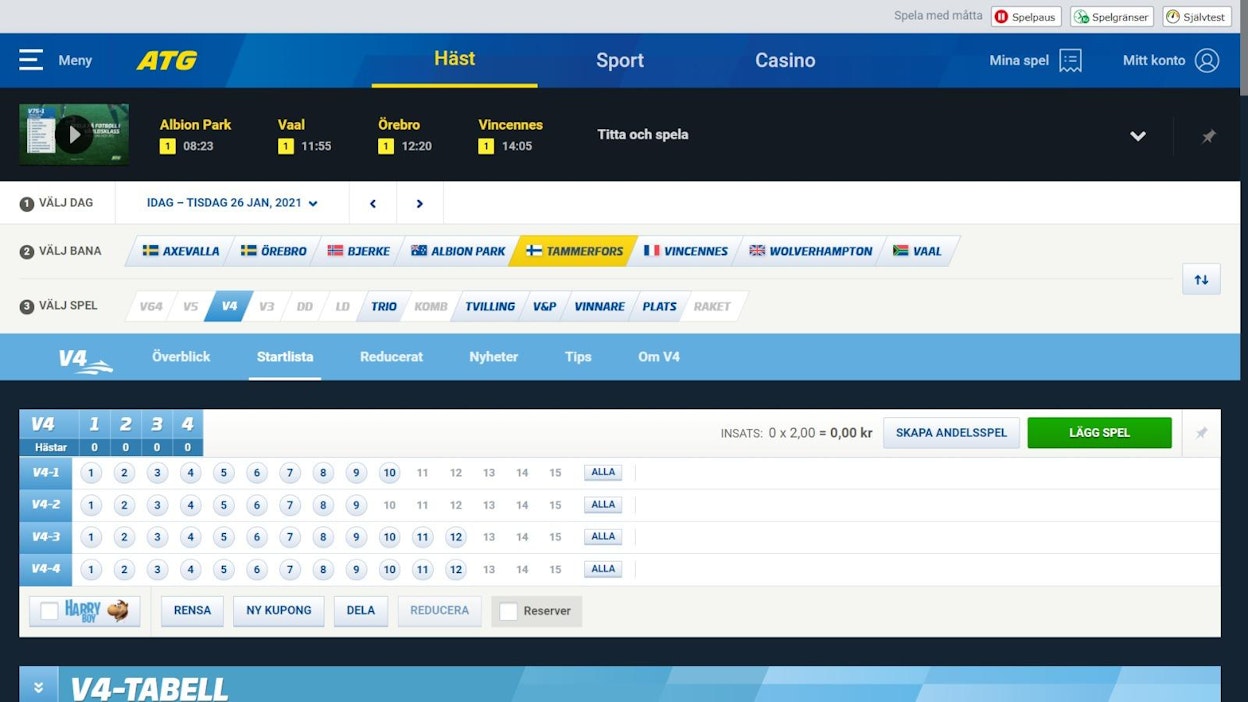The height and width of the screenshot is (702, 1248).
Task: Go to the next day arrow
Action: (420, 203)
